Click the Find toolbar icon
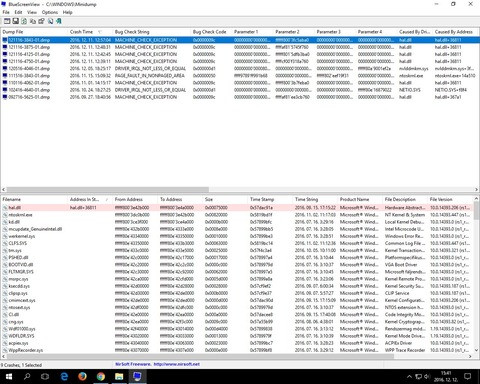Viewport: 480px width, 384px height. click(50, 21)
